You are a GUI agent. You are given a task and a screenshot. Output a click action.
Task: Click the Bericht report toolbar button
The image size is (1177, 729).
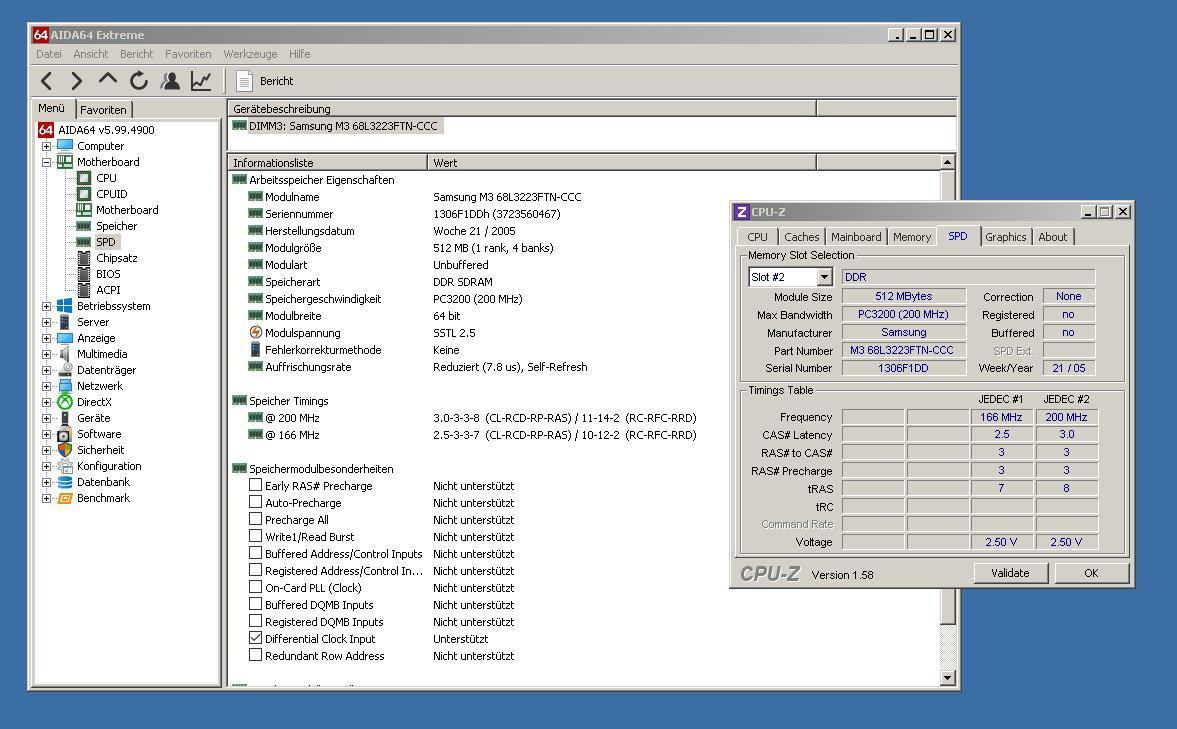[264, 81]
